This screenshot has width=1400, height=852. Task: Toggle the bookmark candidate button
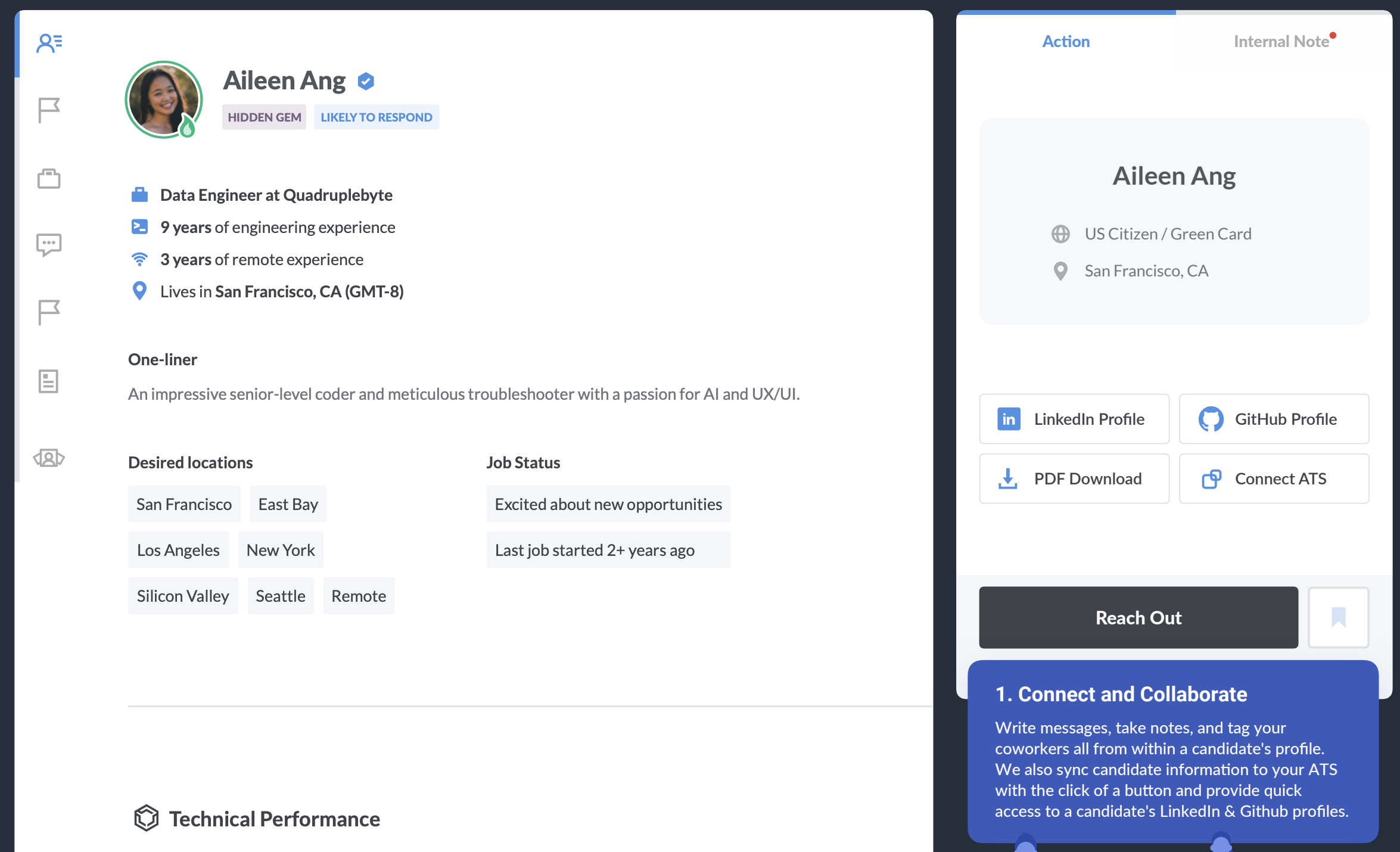point(1338,617)
